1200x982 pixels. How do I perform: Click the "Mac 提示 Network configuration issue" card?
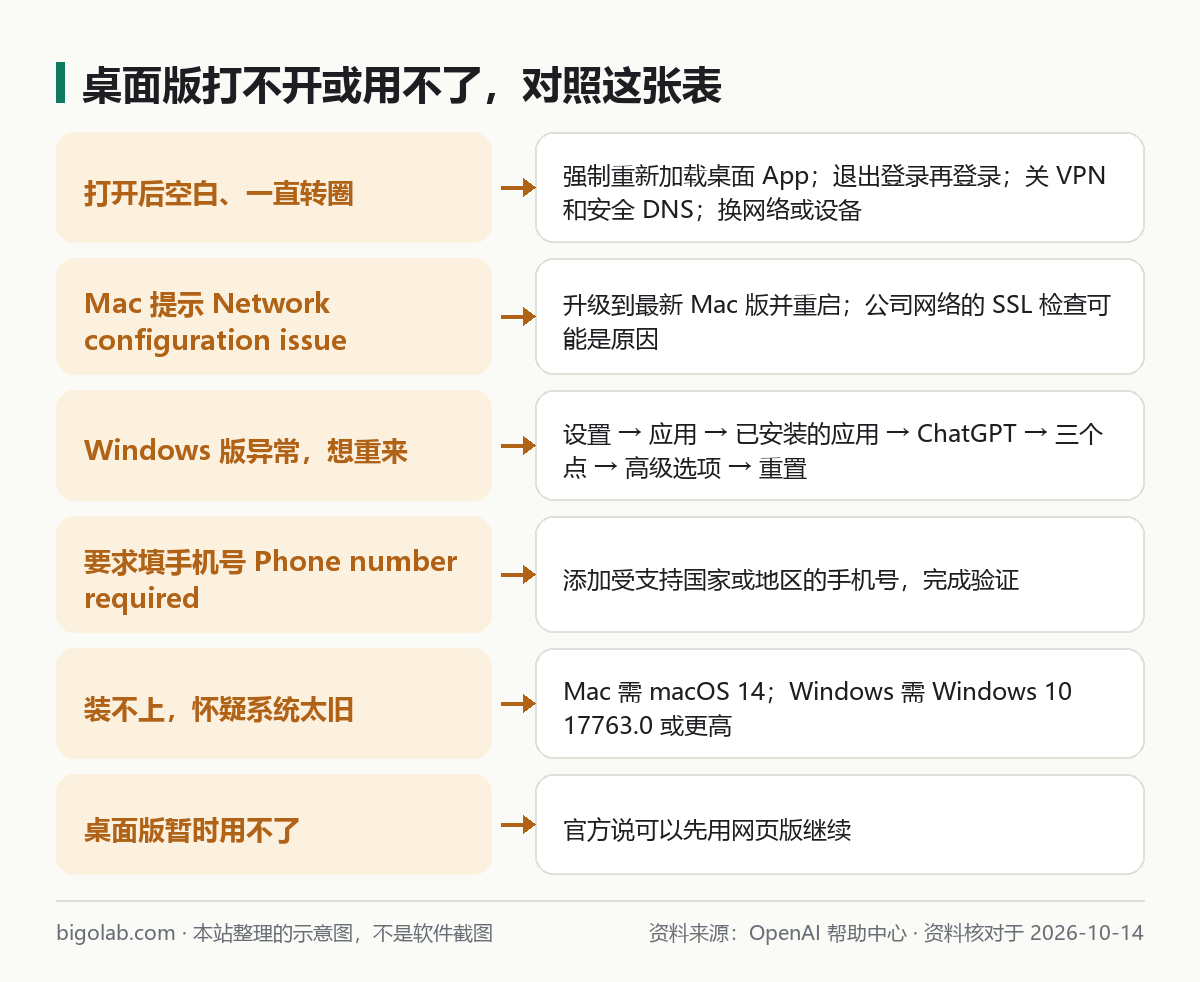tap(274, 316)
